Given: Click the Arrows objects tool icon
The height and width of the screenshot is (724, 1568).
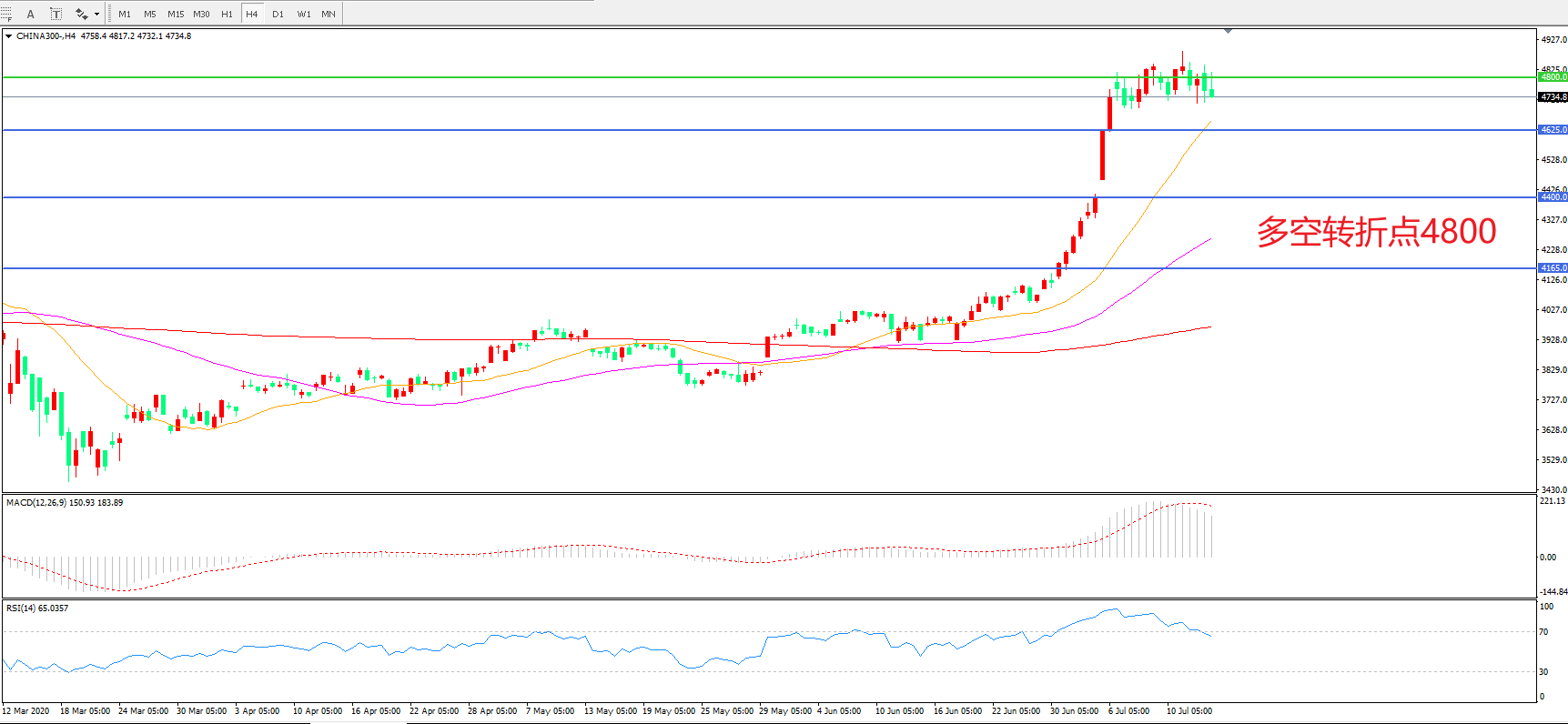Looking at the screenshot, I should 81,14.
